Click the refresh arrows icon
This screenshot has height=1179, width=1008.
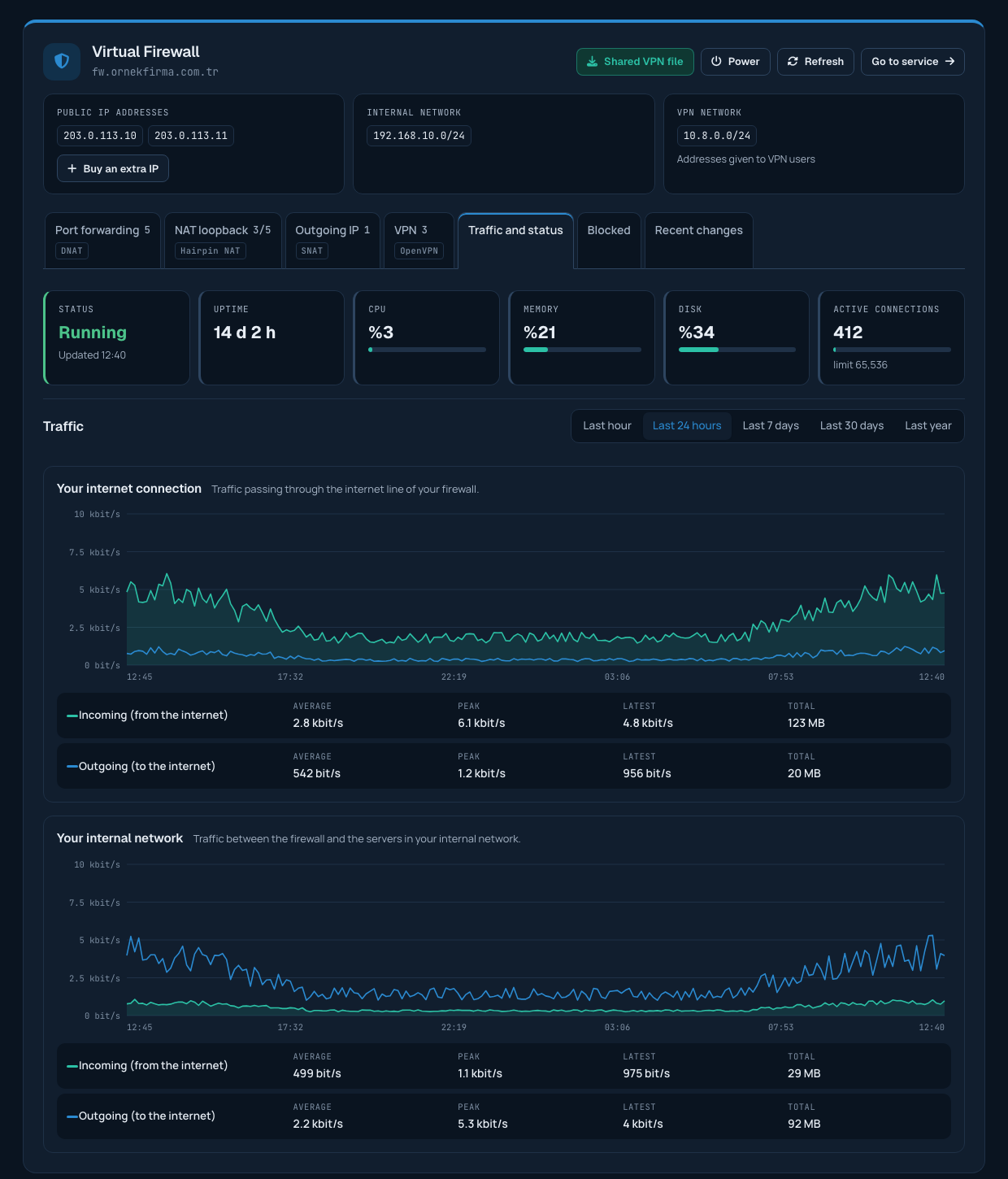coord(793,62)
